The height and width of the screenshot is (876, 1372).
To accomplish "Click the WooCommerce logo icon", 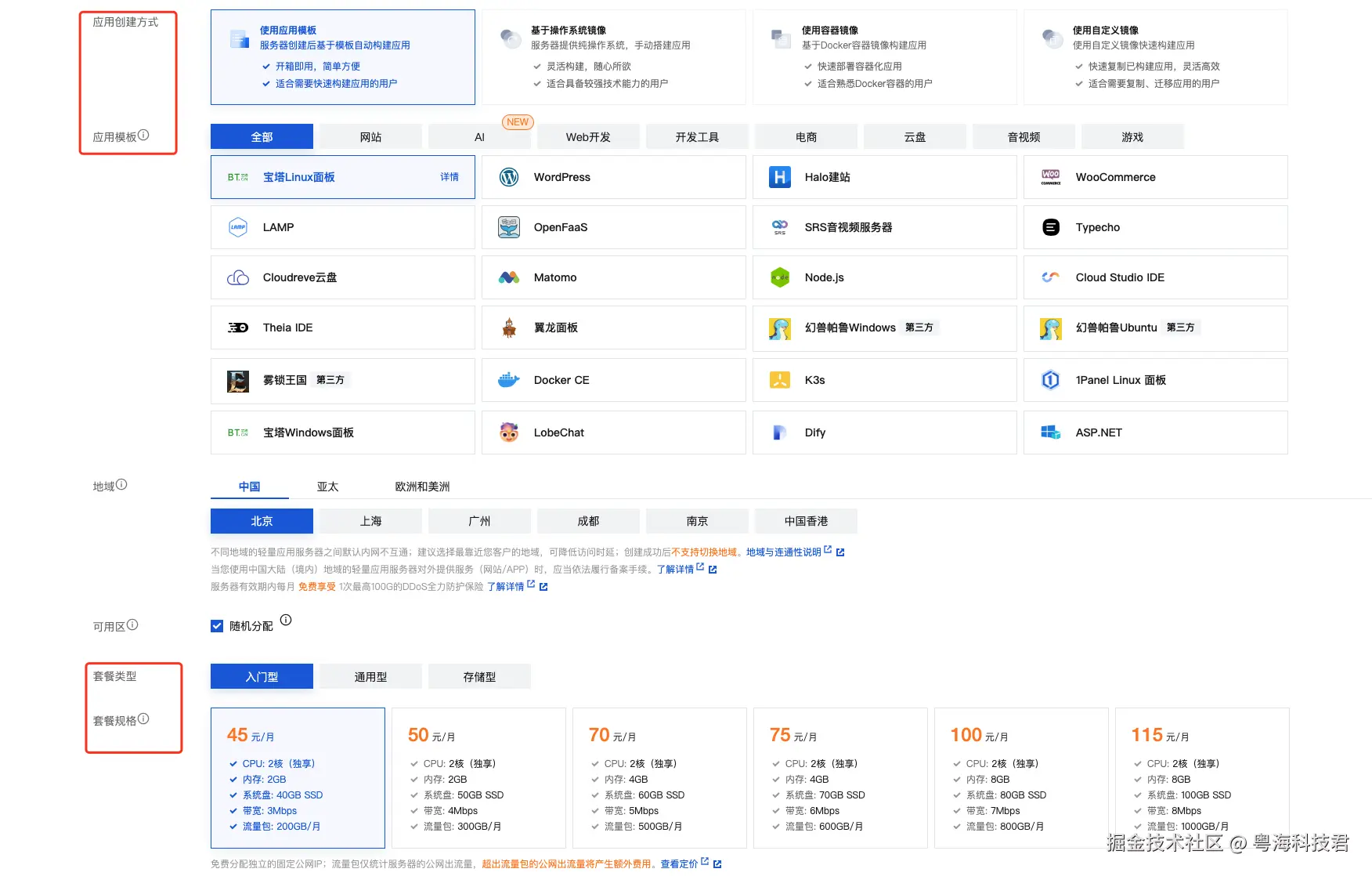I will pos(1051,177).
